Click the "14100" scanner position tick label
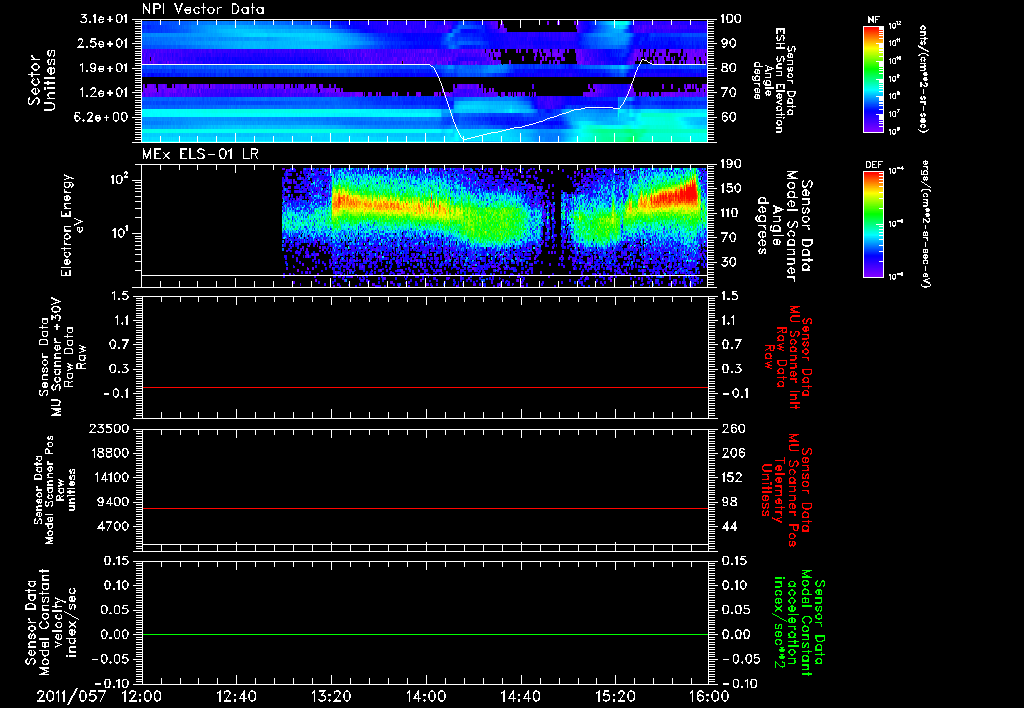The height and width of the screenshot is (708, 1024). 110,477
